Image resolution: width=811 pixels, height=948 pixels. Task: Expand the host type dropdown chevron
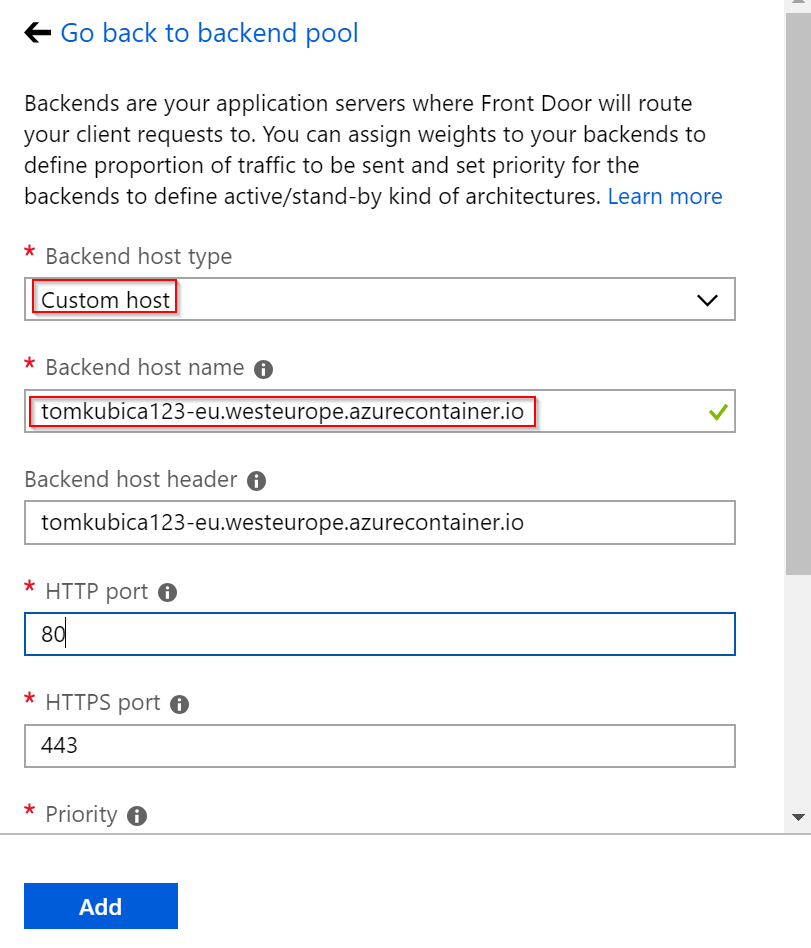coord(707,300)
